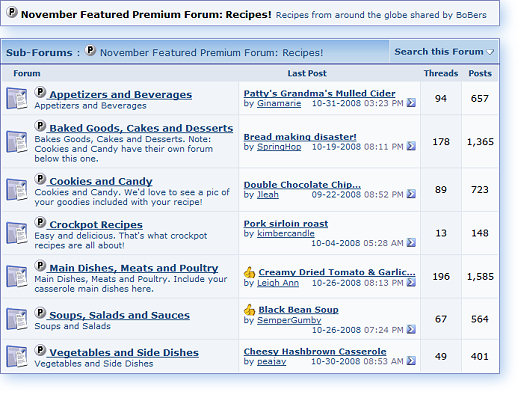Go to last post arrow for Pork sirloin roast
The image size is (520, 394).
pyautogui.click(x=411, y=242)
